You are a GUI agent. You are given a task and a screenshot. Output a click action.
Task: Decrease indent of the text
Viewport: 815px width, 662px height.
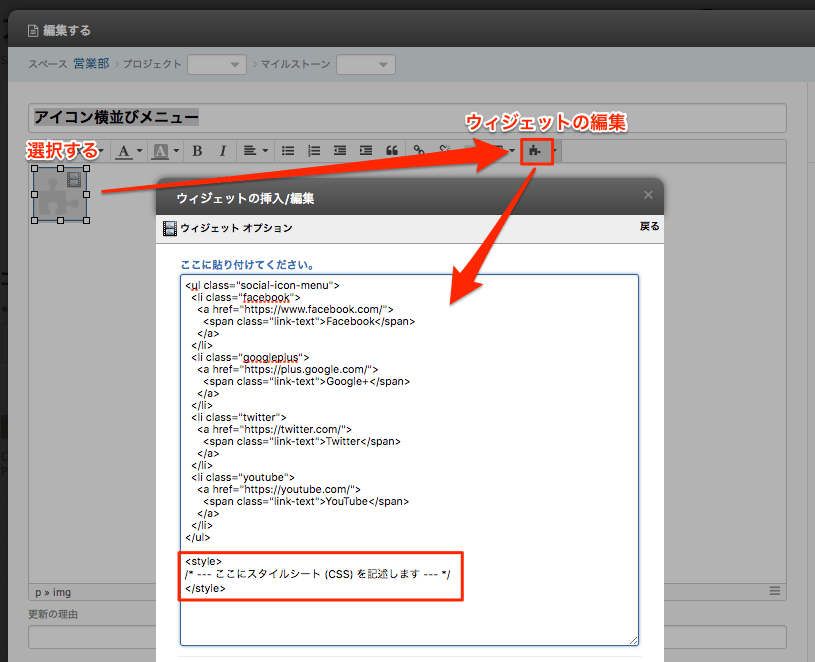tap(340, 151)
